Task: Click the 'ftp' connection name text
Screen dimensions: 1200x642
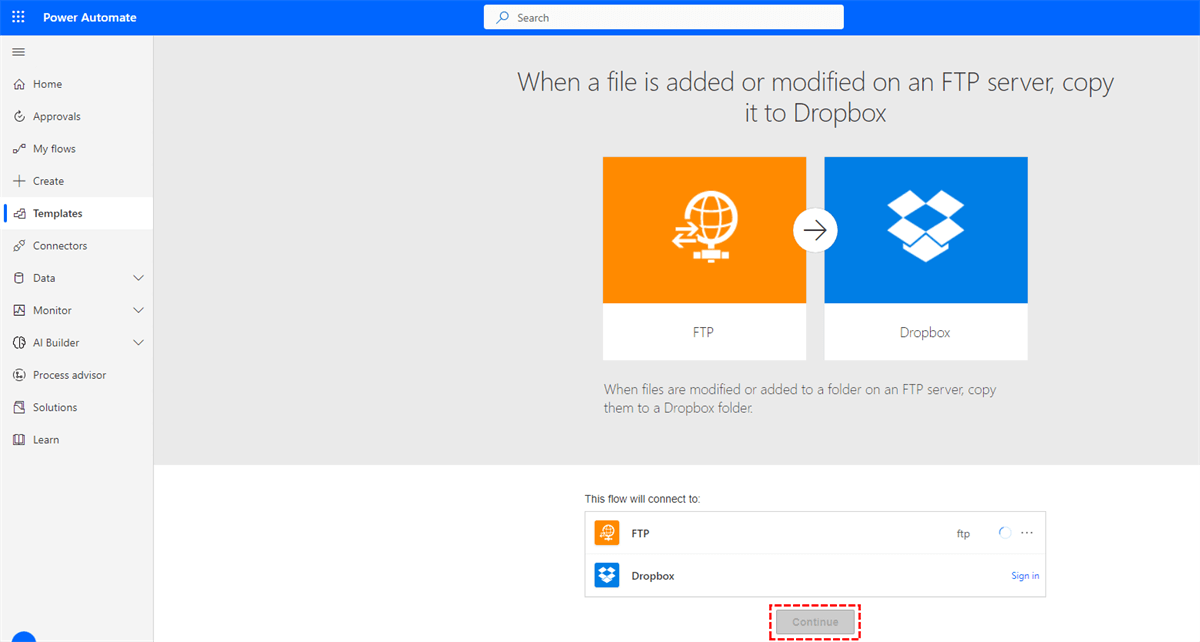Action: [x=963, y=534]
